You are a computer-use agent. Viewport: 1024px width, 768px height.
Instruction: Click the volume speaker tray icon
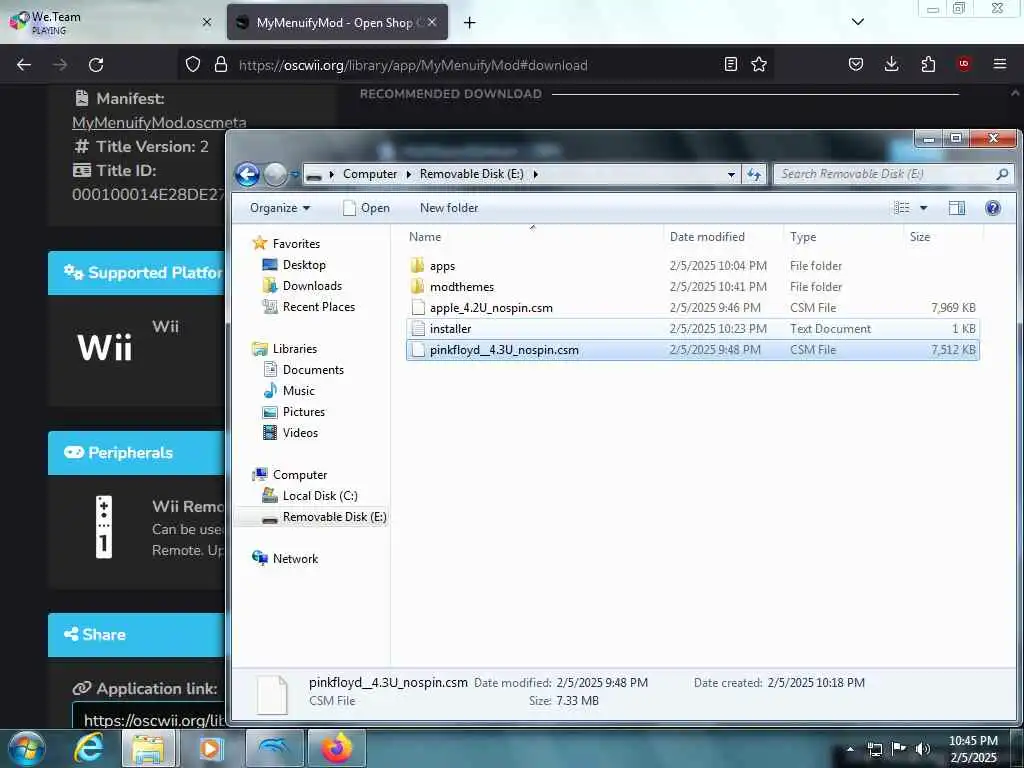[922, 748]
